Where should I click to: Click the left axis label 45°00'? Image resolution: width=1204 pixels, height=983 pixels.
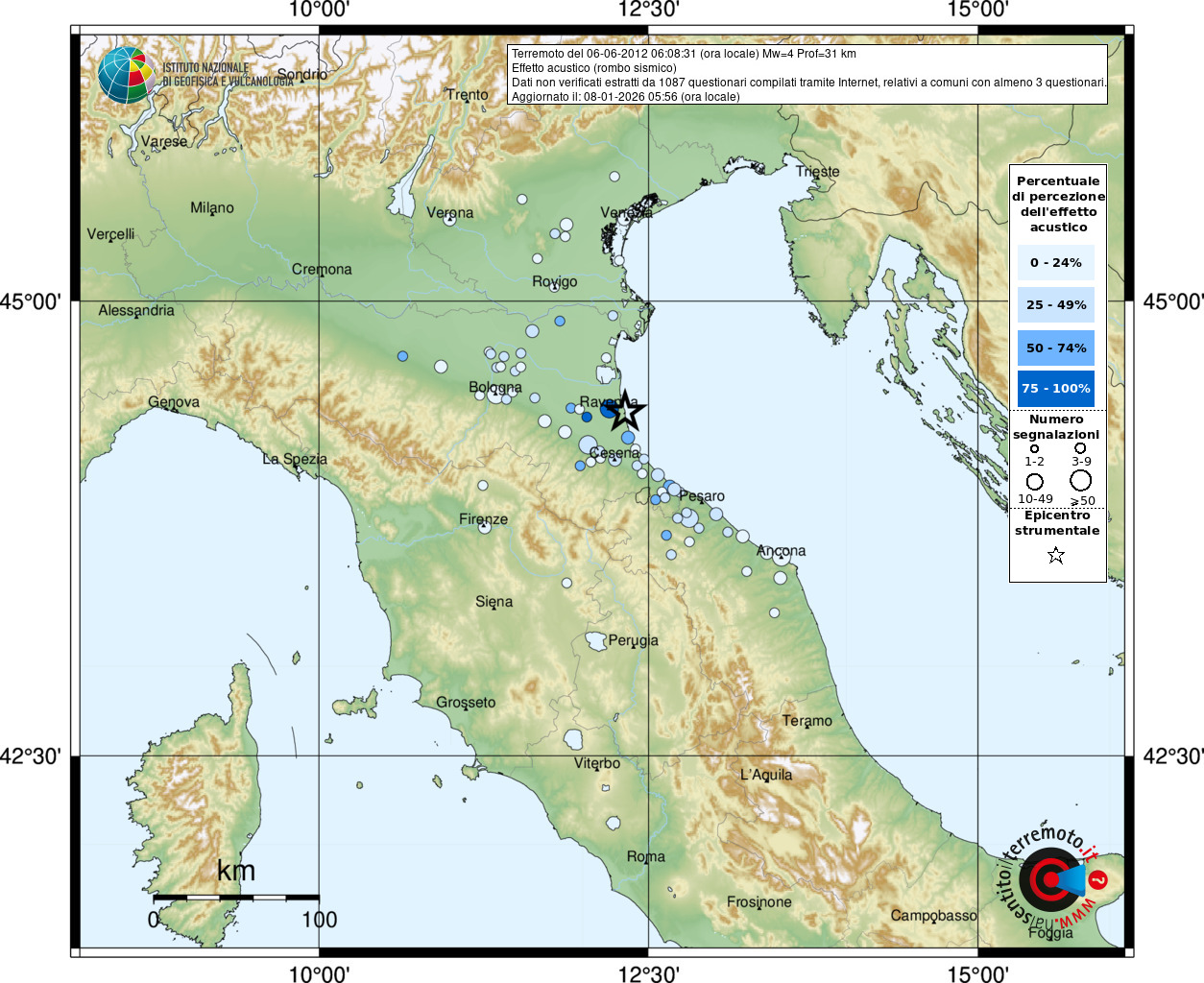point(30,301)
